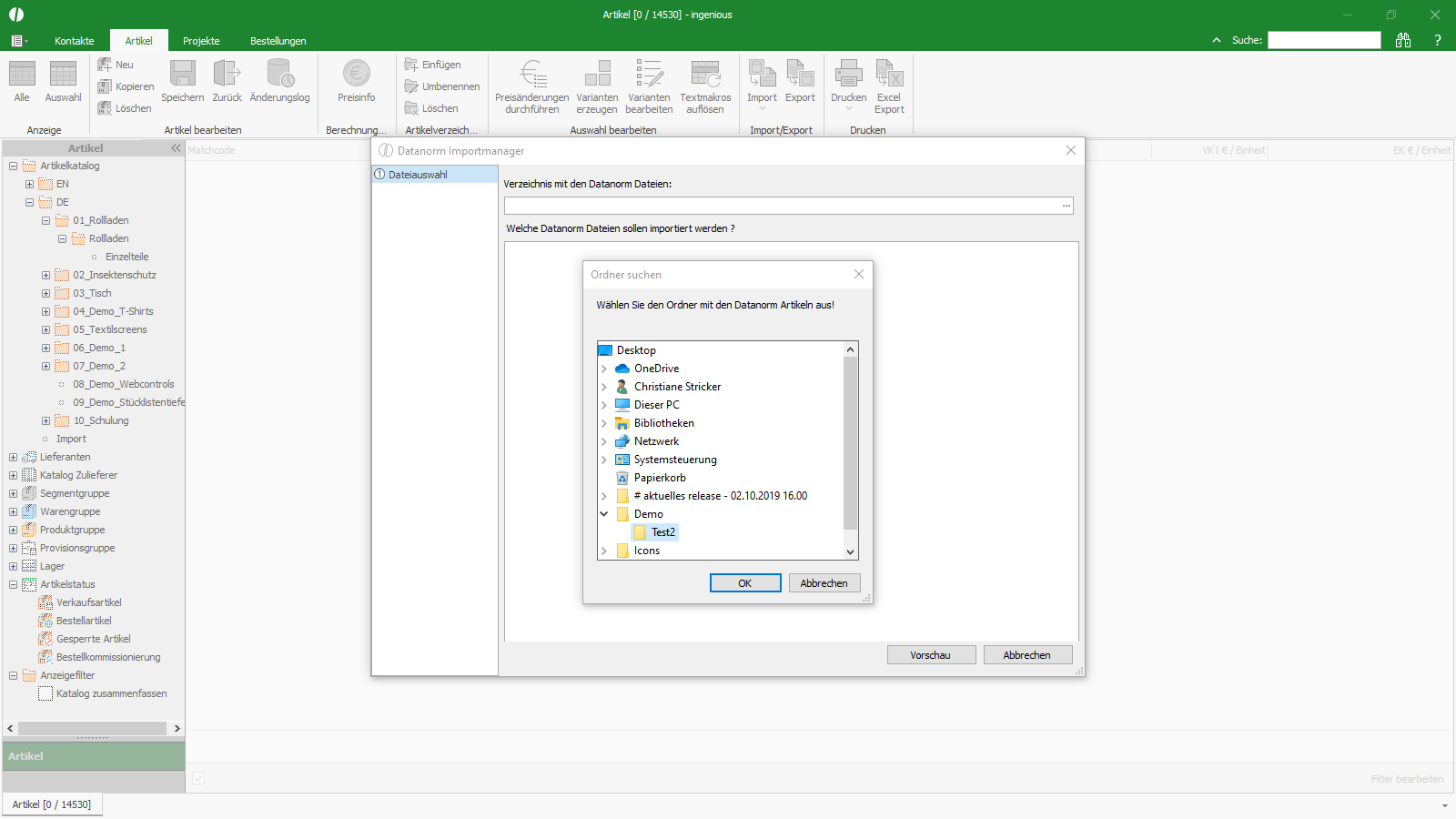
Task: Click the Datanorm directory path field
Action: click(782, 206)
